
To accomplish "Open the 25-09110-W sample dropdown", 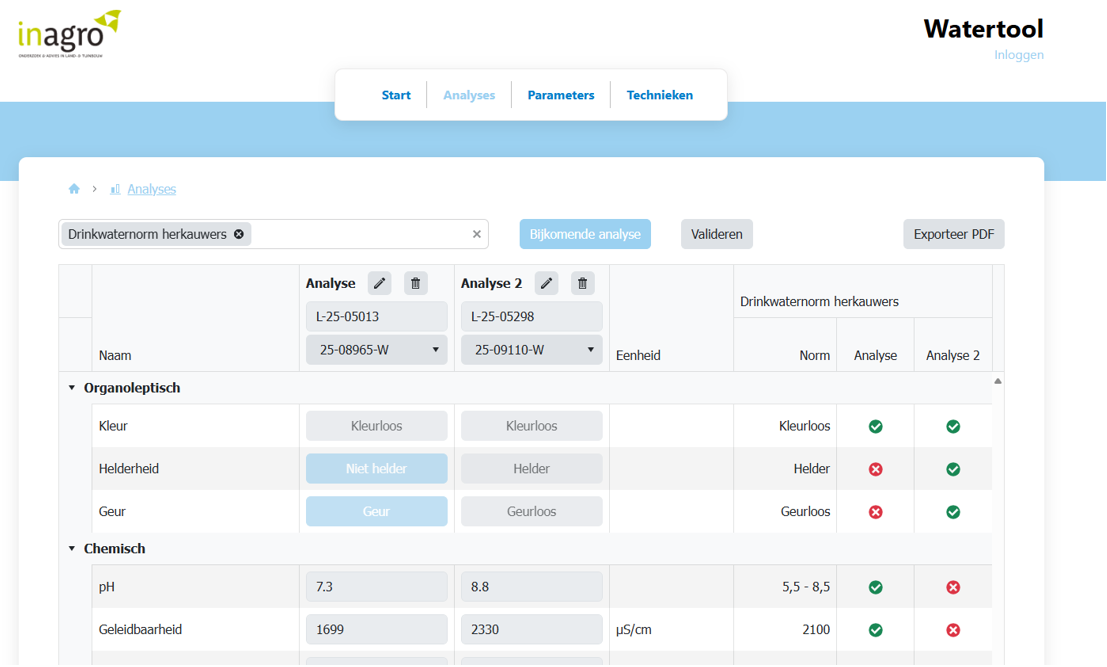I will 532,349.
